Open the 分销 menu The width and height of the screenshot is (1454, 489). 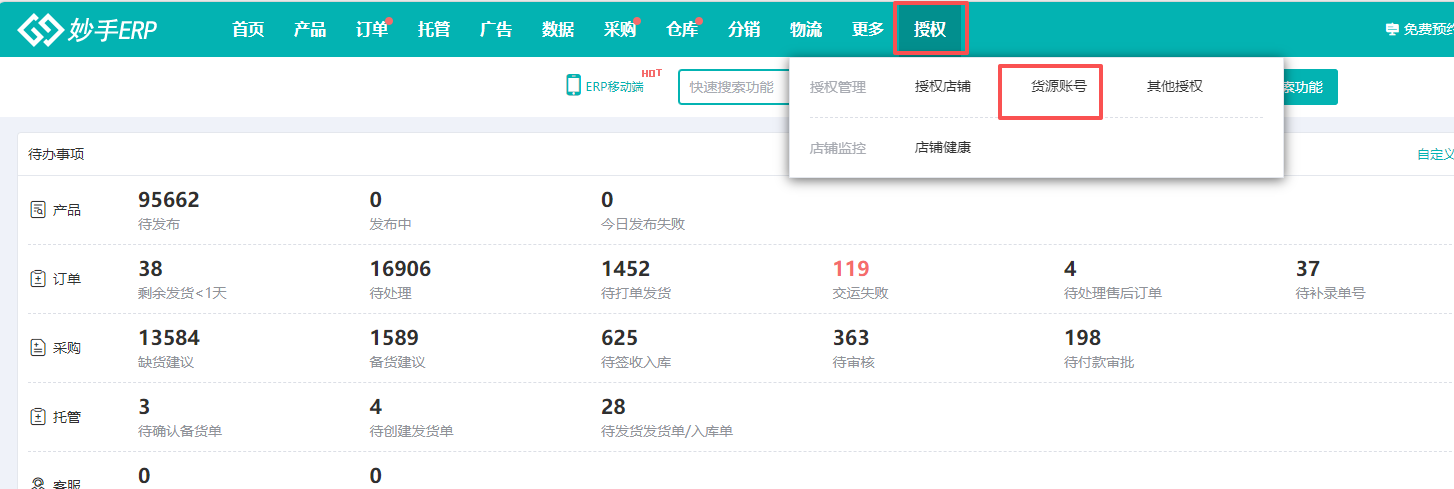(744, 30)
